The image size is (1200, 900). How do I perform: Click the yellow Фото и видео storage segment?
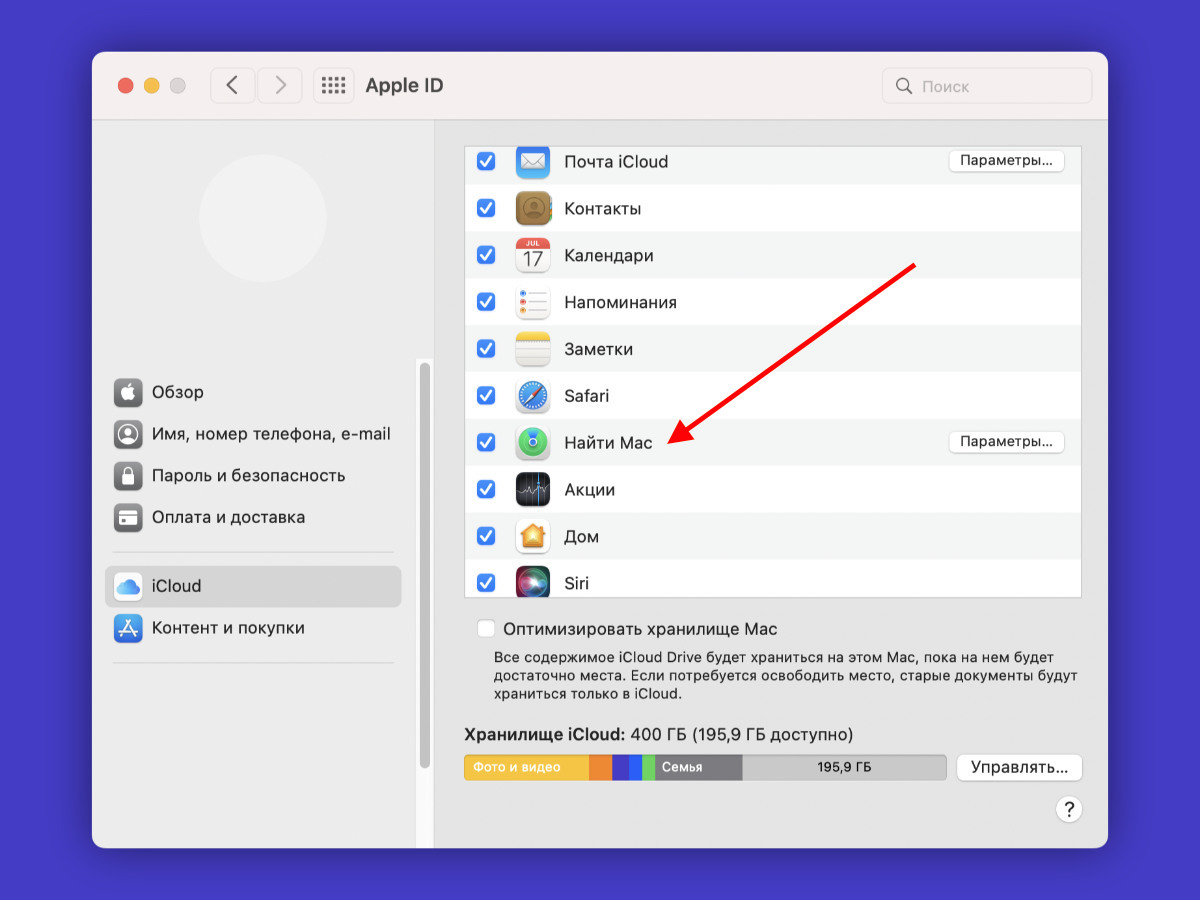(x=526, y=767)
